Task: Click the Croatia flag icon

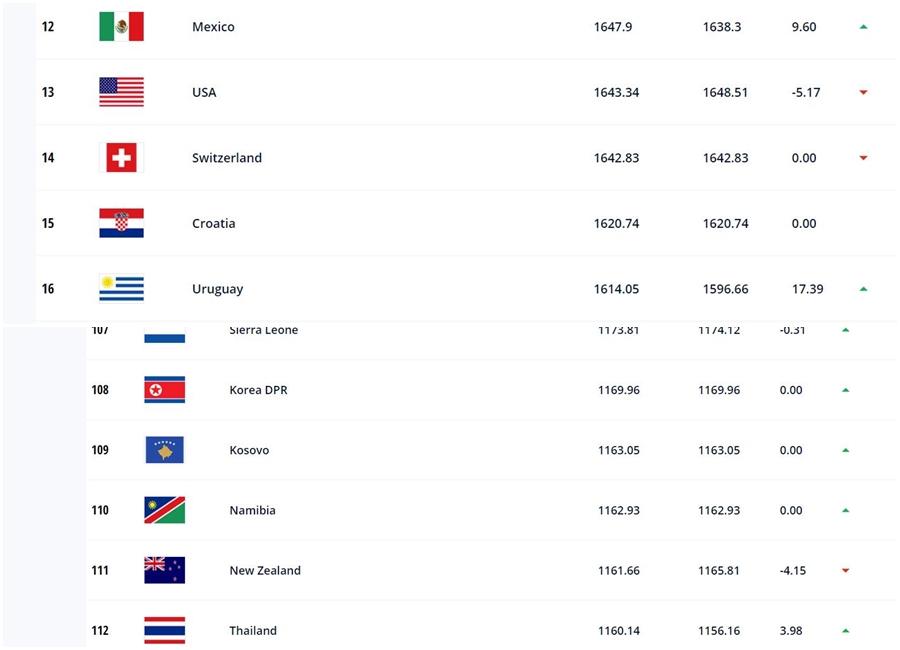Action: 121,223
